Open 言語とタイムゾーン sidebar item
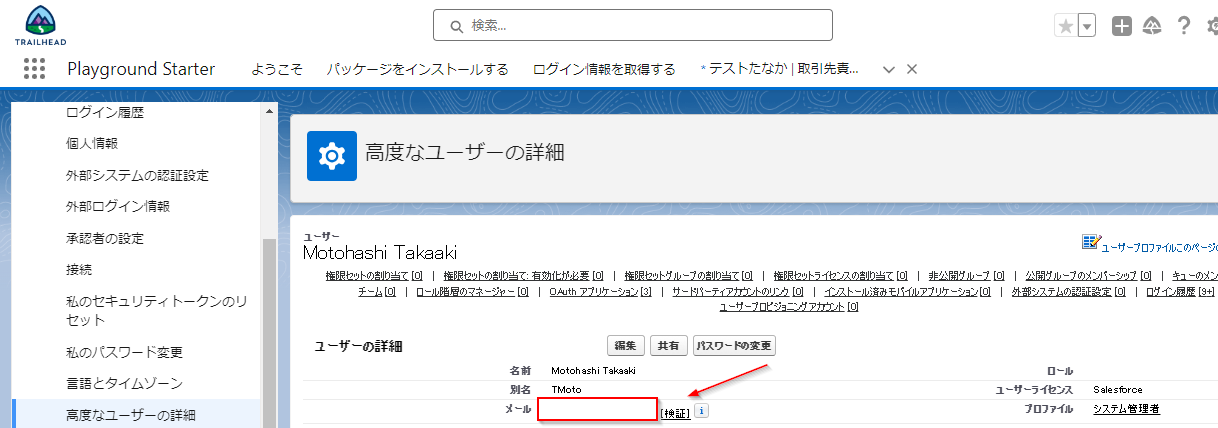Screen dimensions: 1218x428 pyautogui.click(x=124, y=383)
